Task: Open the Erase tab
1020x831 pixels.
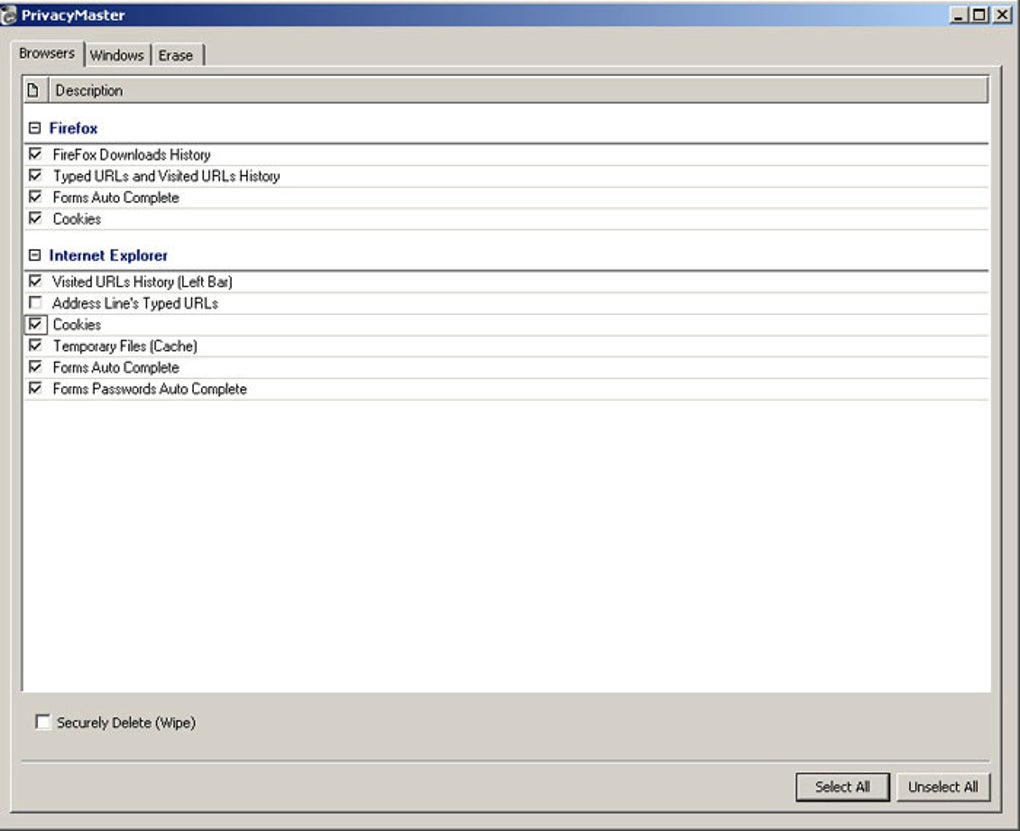Action: 177,55
